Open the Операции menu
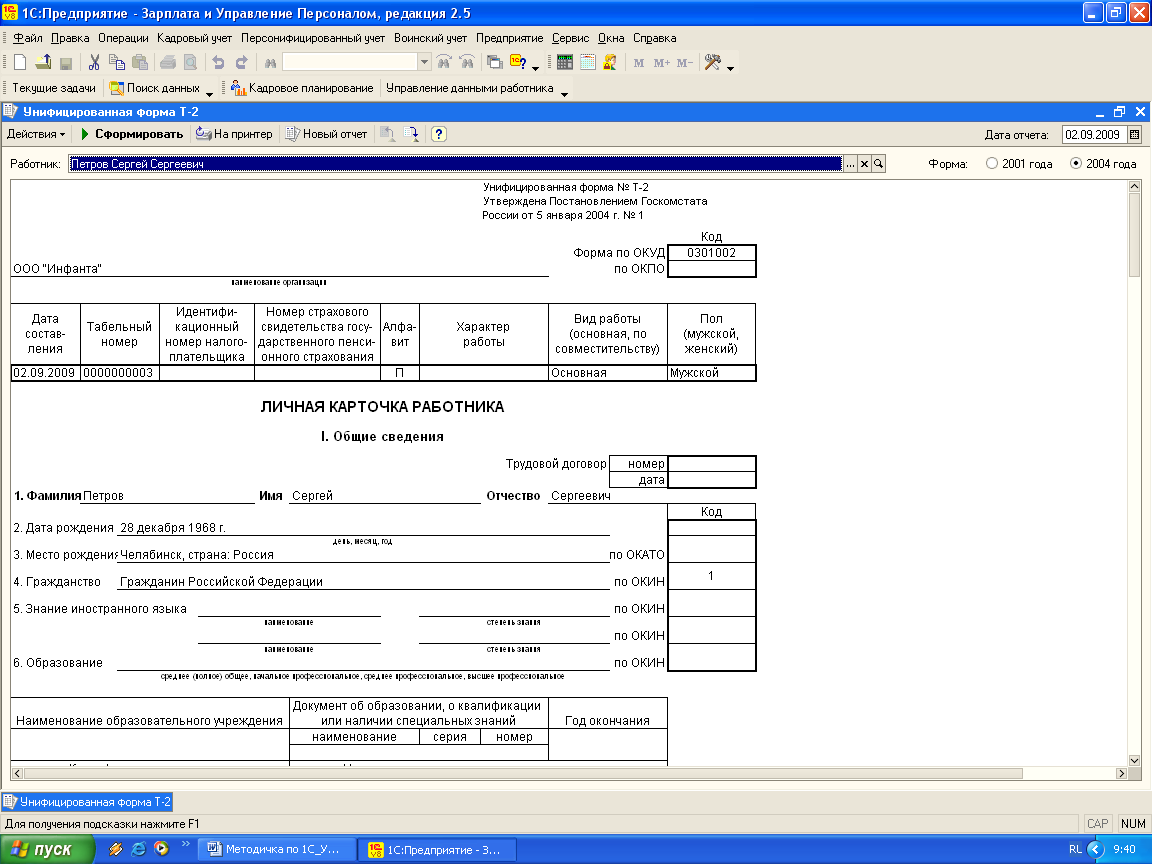1152x864 pixels. (x=123, y=38)
